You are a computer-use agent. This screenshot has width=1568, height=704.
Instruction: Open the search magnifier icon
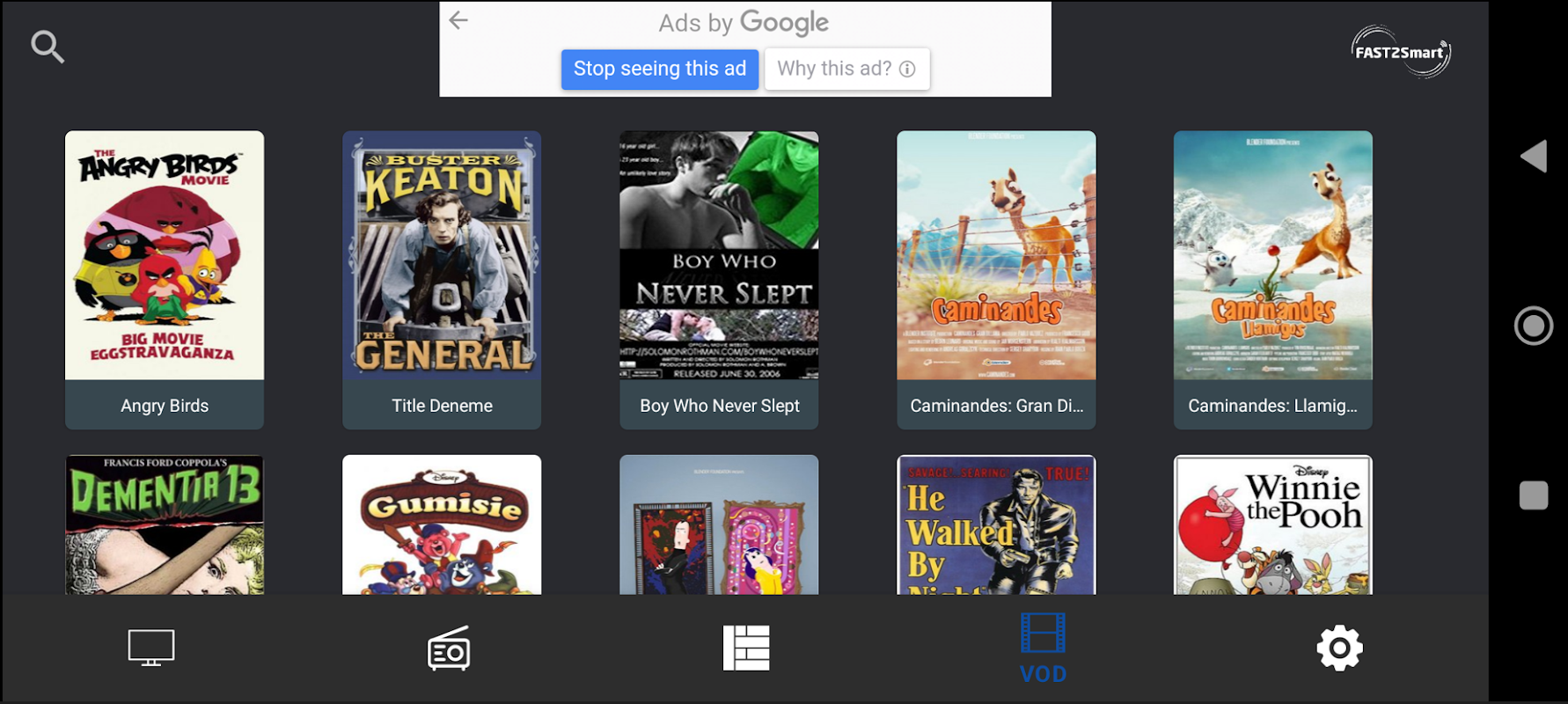tap(48, 47)
